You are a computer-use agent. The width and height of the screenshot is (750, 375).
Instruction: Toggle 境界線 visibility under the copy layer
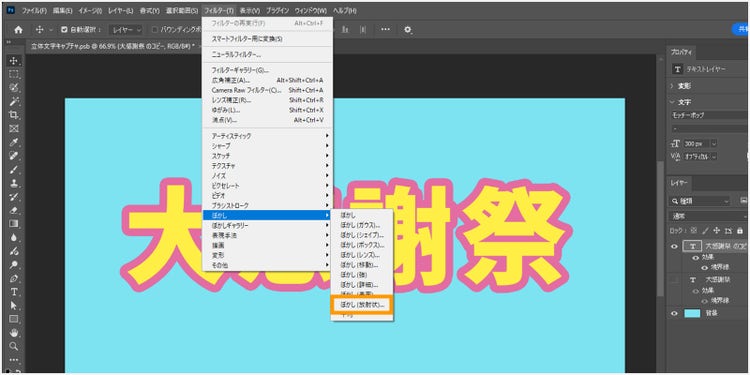click(705, 267)
